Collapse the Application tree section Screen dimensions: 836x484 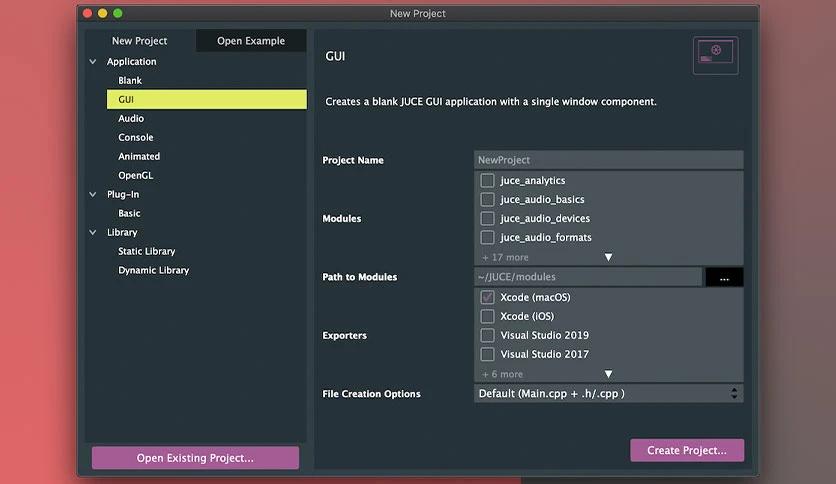pos(93,62)
